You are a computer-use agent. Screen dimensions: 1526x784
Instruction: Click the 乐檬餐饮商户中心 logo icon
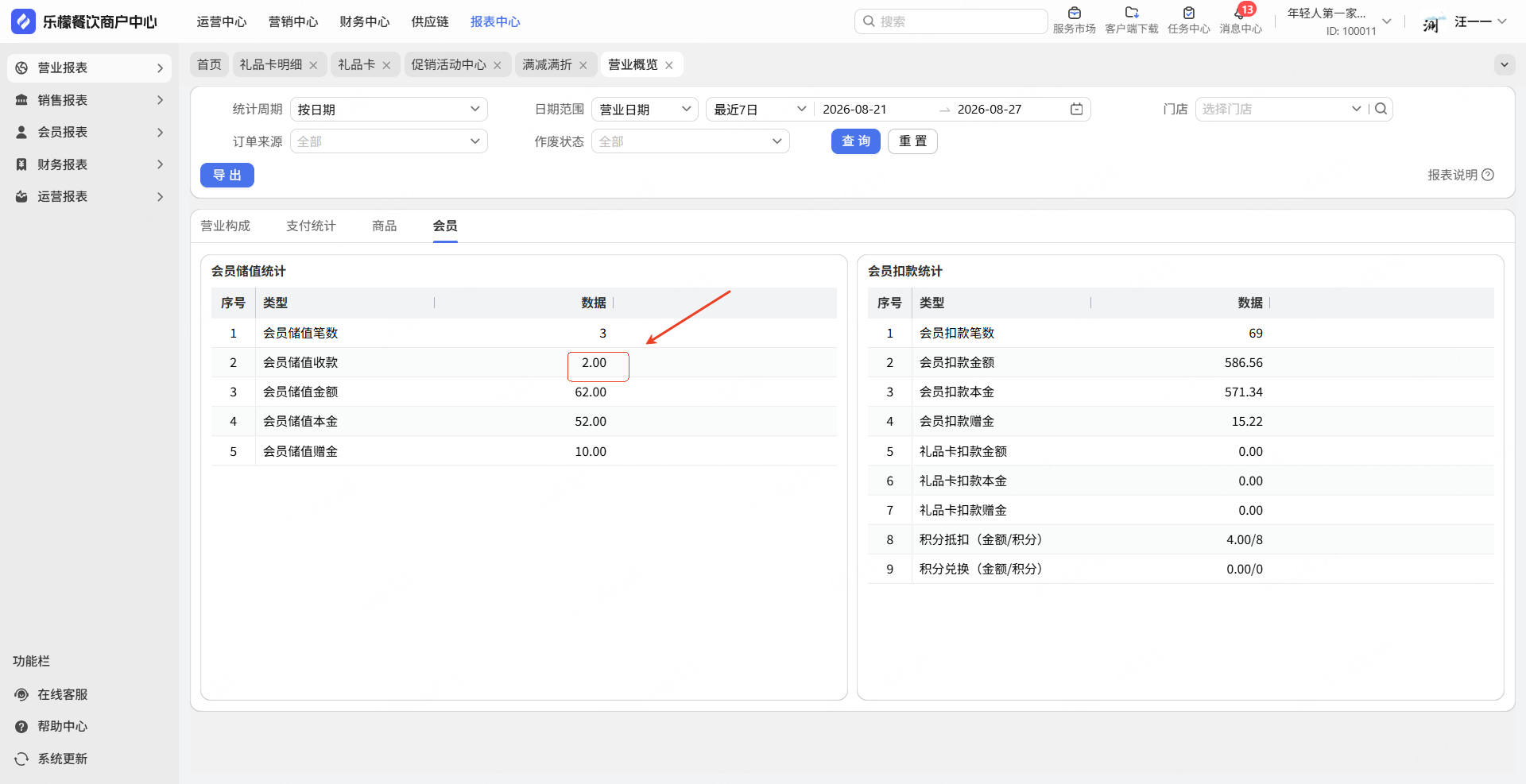coord(23,21)
